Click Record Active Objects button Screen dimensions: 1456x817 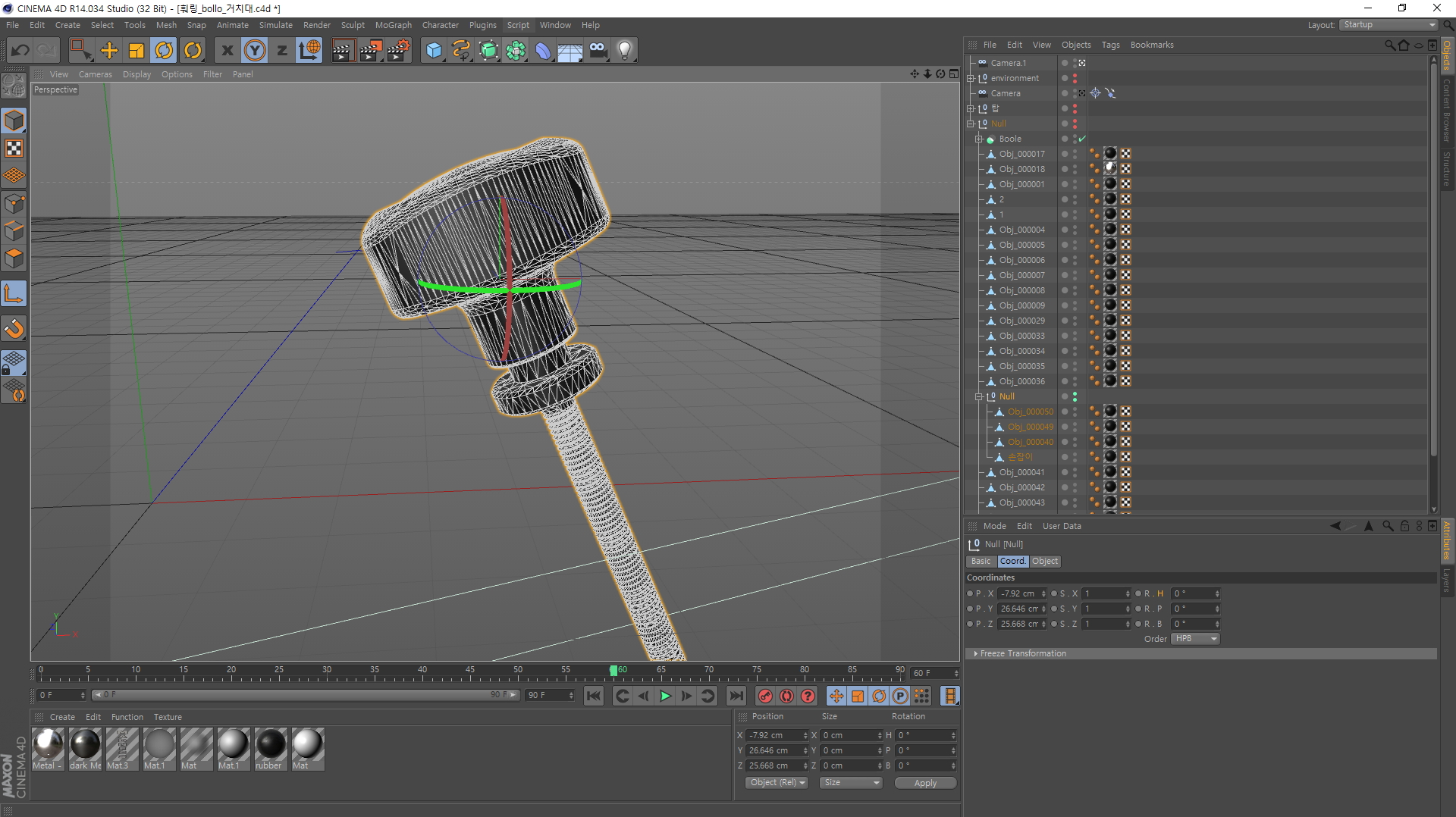765,696
